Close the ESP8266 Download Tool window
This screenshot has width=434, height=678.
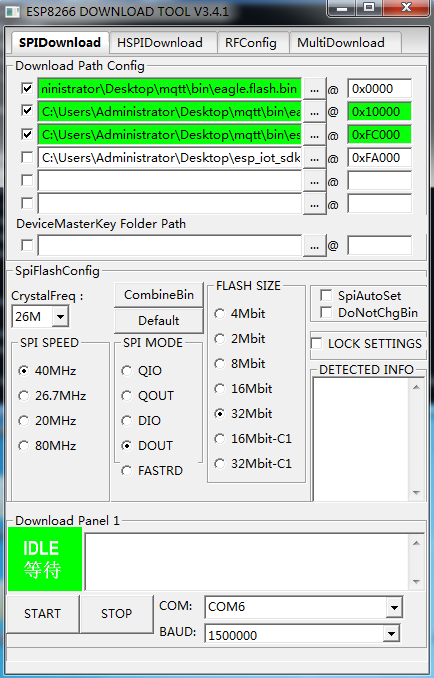(406, 7)
